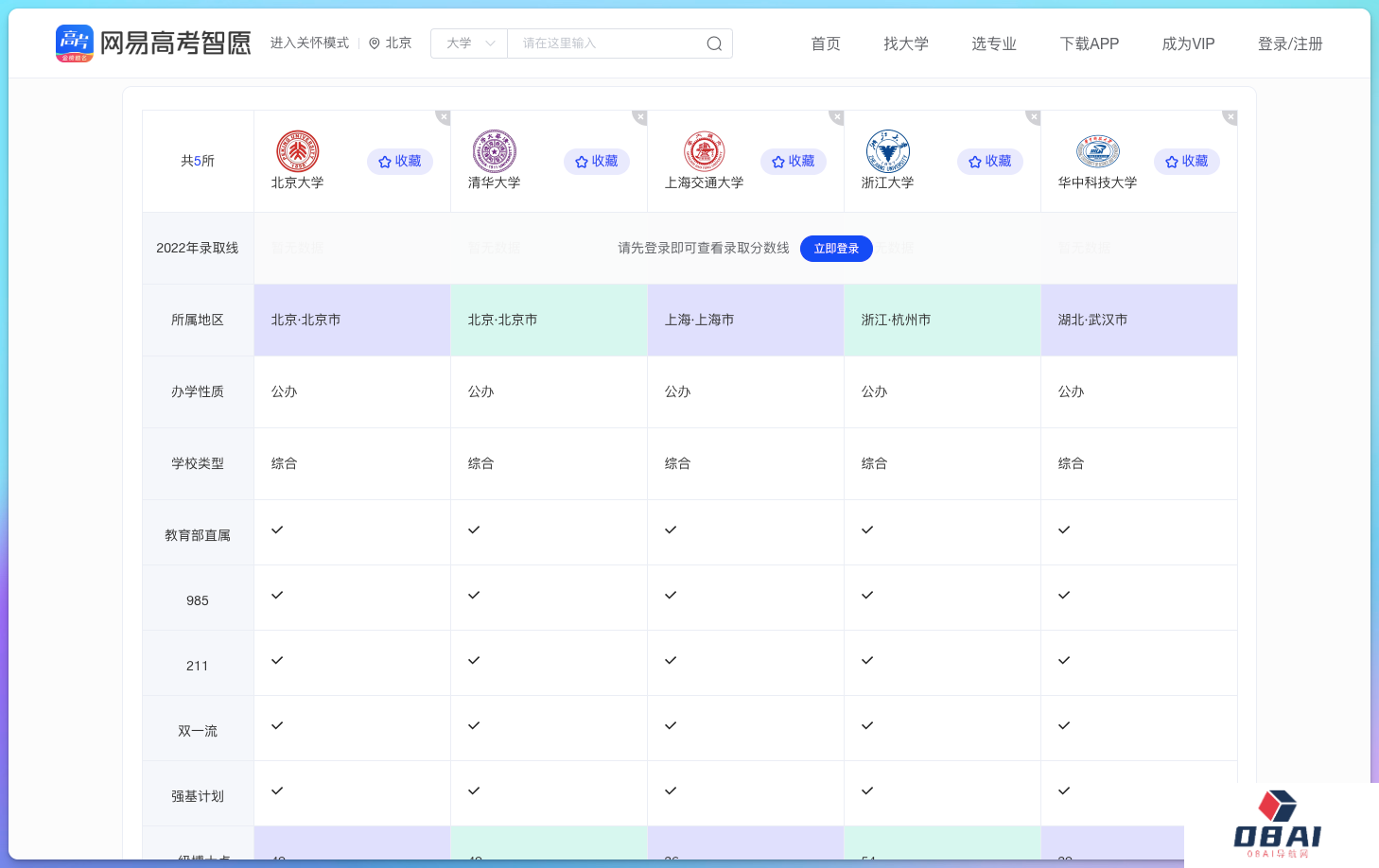Click the NetEase Gaokao Zhiyuan logo
This screenshot has height=868, width=1379.
pos(153,43)
